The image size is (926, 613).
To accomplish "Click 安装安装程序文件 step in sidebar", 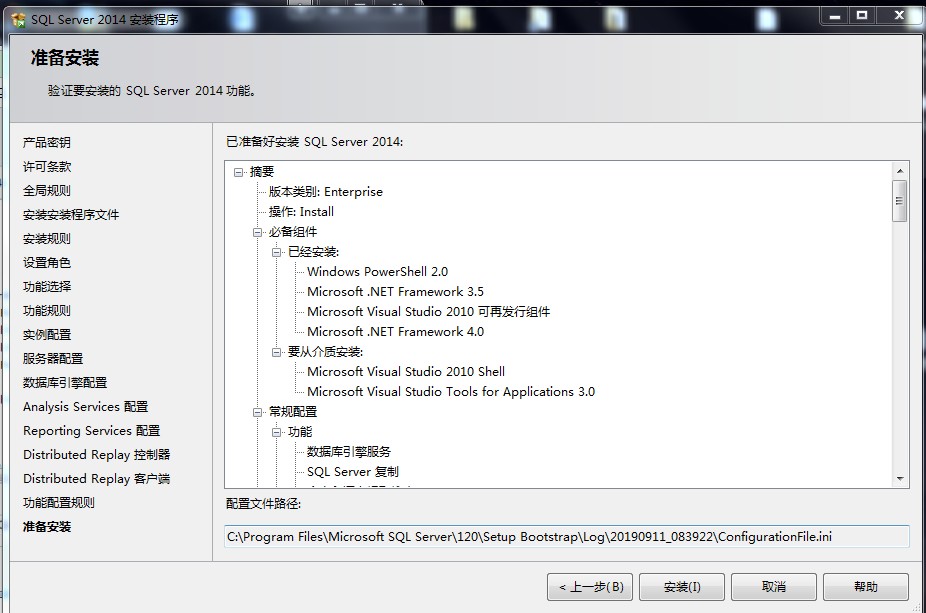I will [x=71, y=215].
